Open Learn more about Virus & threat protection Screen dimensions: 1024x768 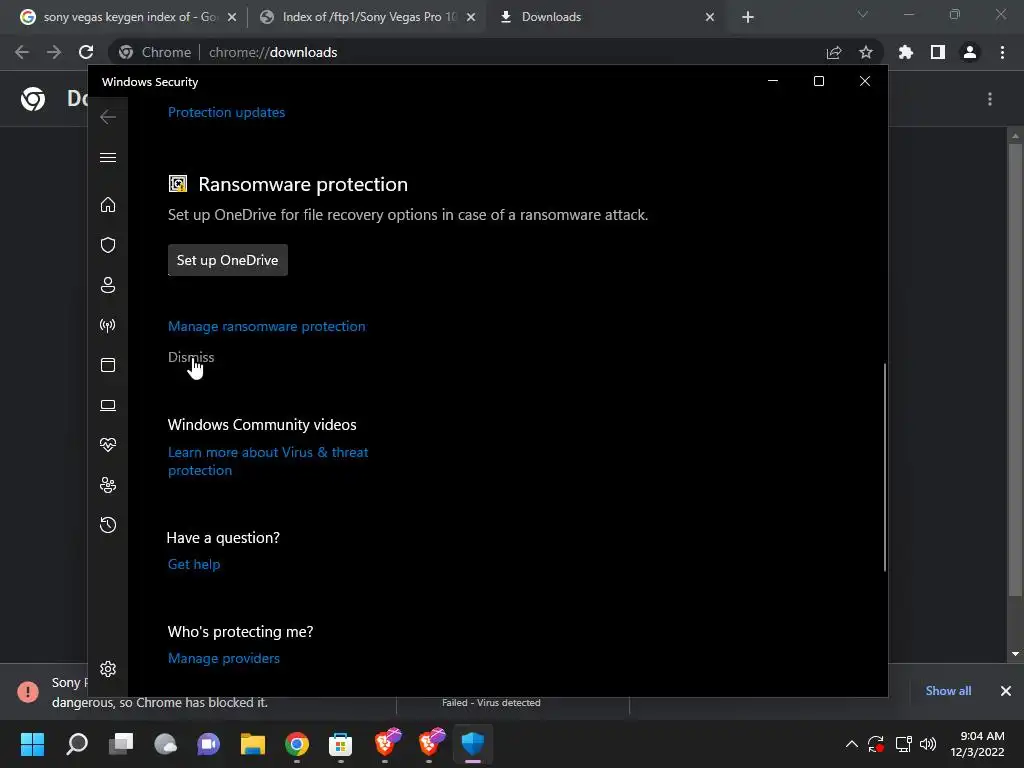(x=268, y=461)
